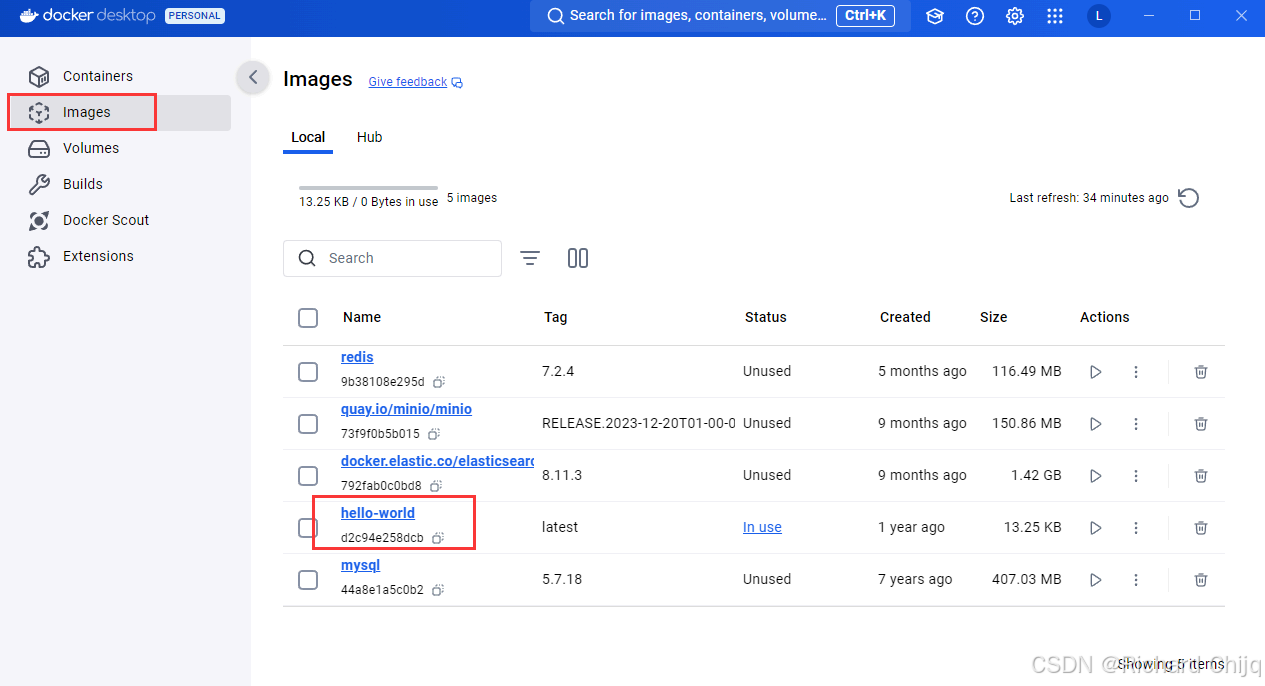Open more actions menu for hello-world
Image resolution: width=1265 pixels, height=686 pixels.
tap(1136, 528)
